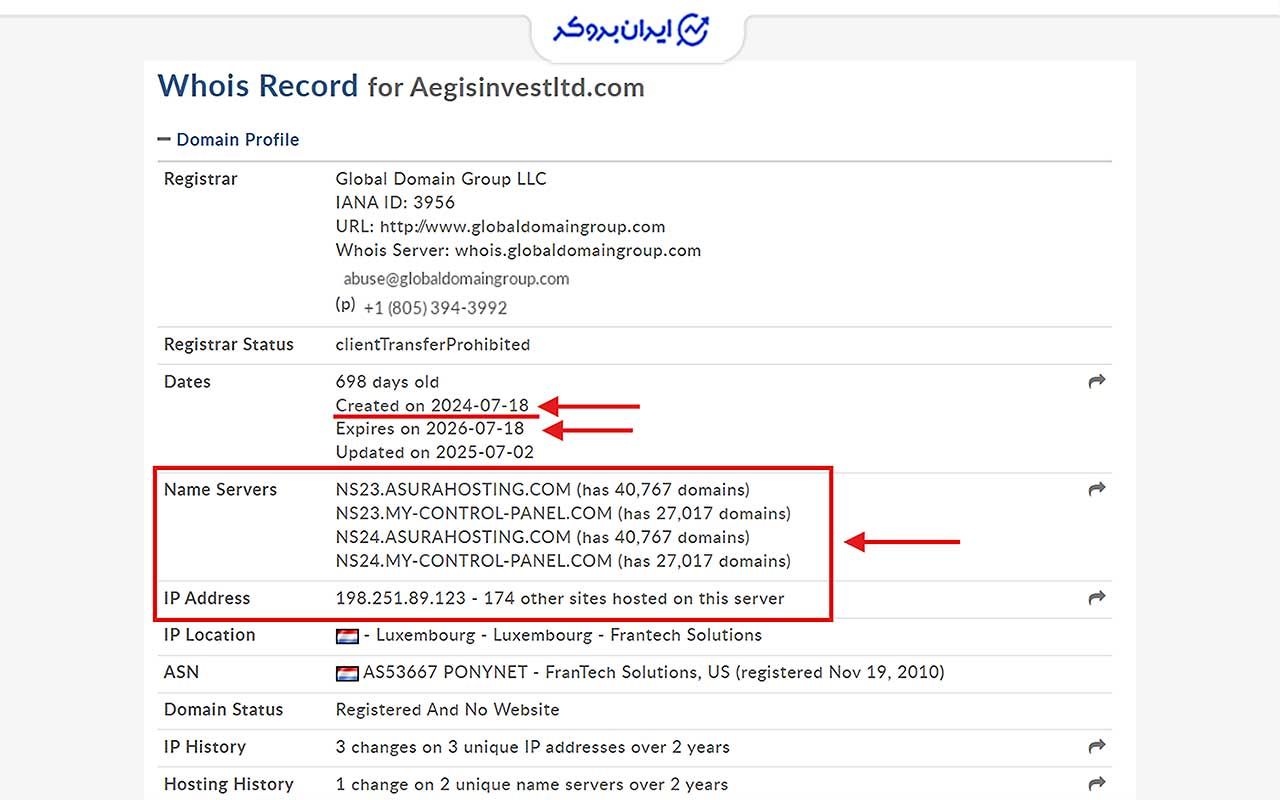The image size is (1280, 800).
Task: Click the IP Location row label
Action: click(x=210, y=635)
